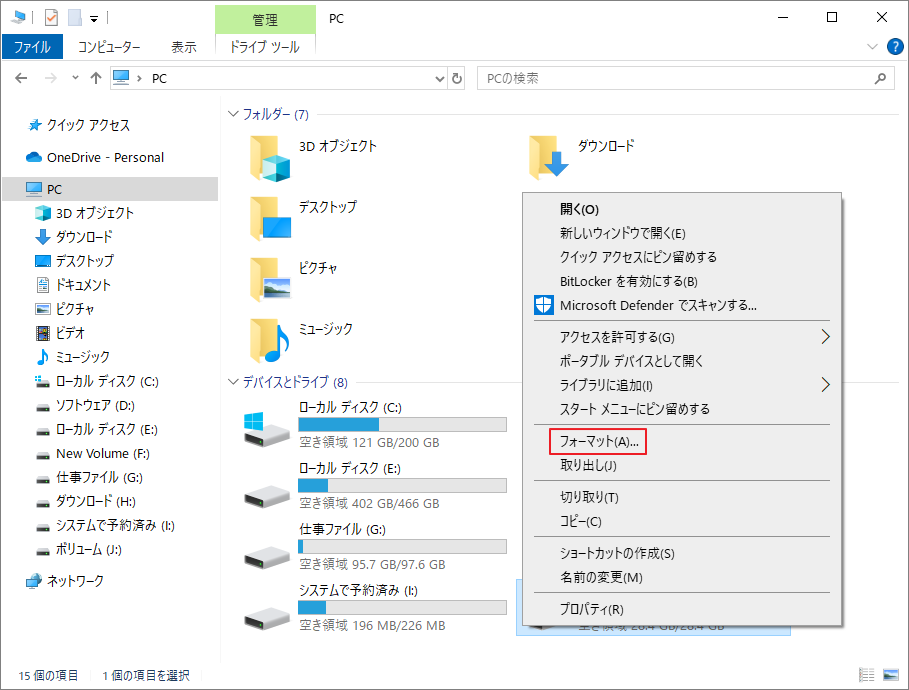Select ドキュメント in navigation pane

click(83, 285)
